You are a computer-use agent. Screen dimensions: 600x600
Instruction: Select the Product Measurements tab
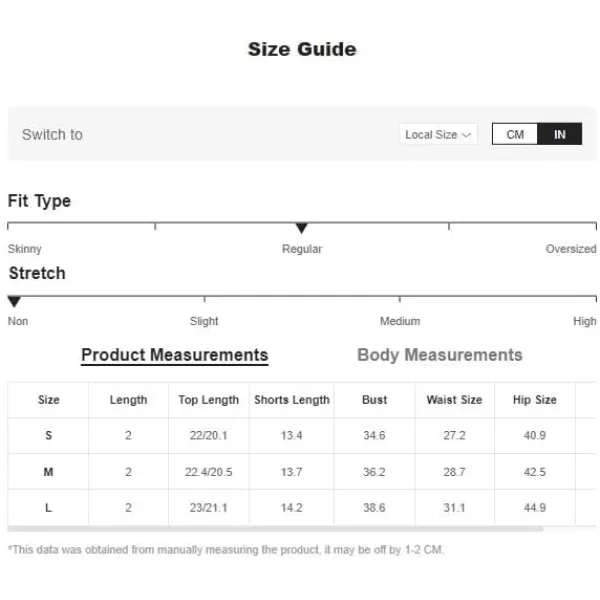pyautogui.click(x=174, y=355)
